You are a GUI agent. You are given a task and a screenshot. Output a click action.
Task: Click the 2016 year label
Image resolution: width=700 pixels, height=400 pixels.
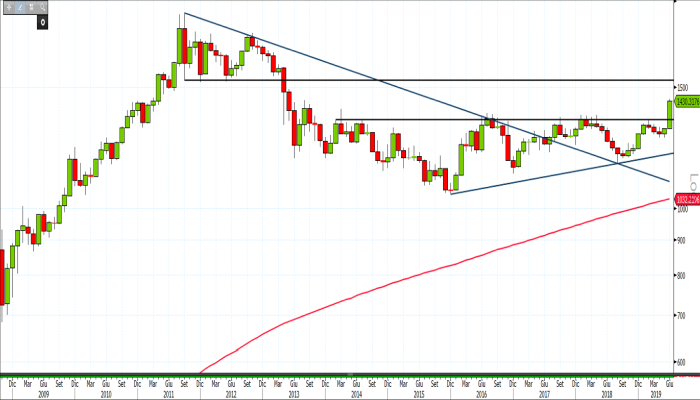pos(481,395)
